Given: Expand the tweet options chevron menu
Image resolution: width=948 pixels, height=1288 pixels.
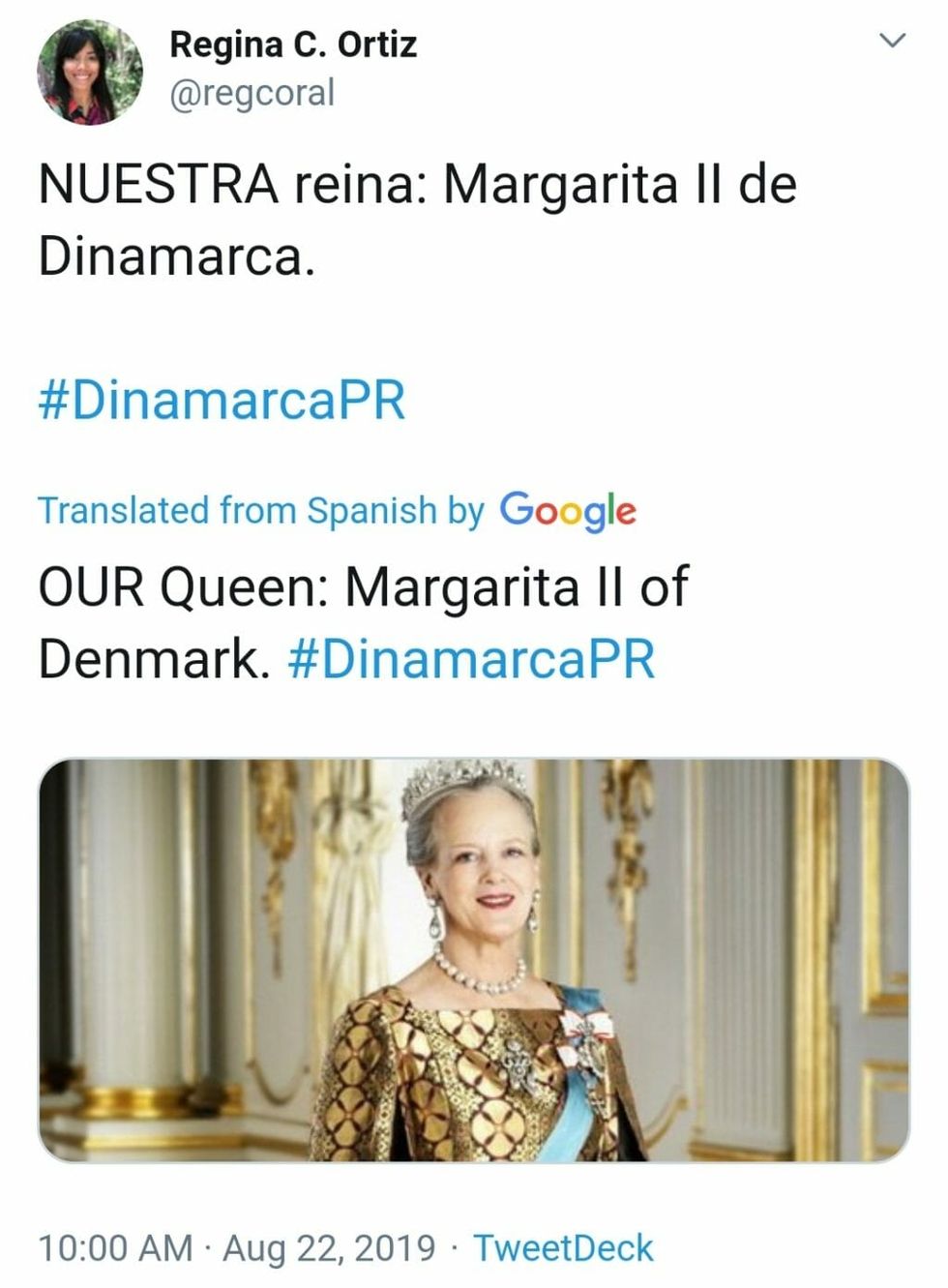Looking at the screenshot, I should (x=893, y=42).
